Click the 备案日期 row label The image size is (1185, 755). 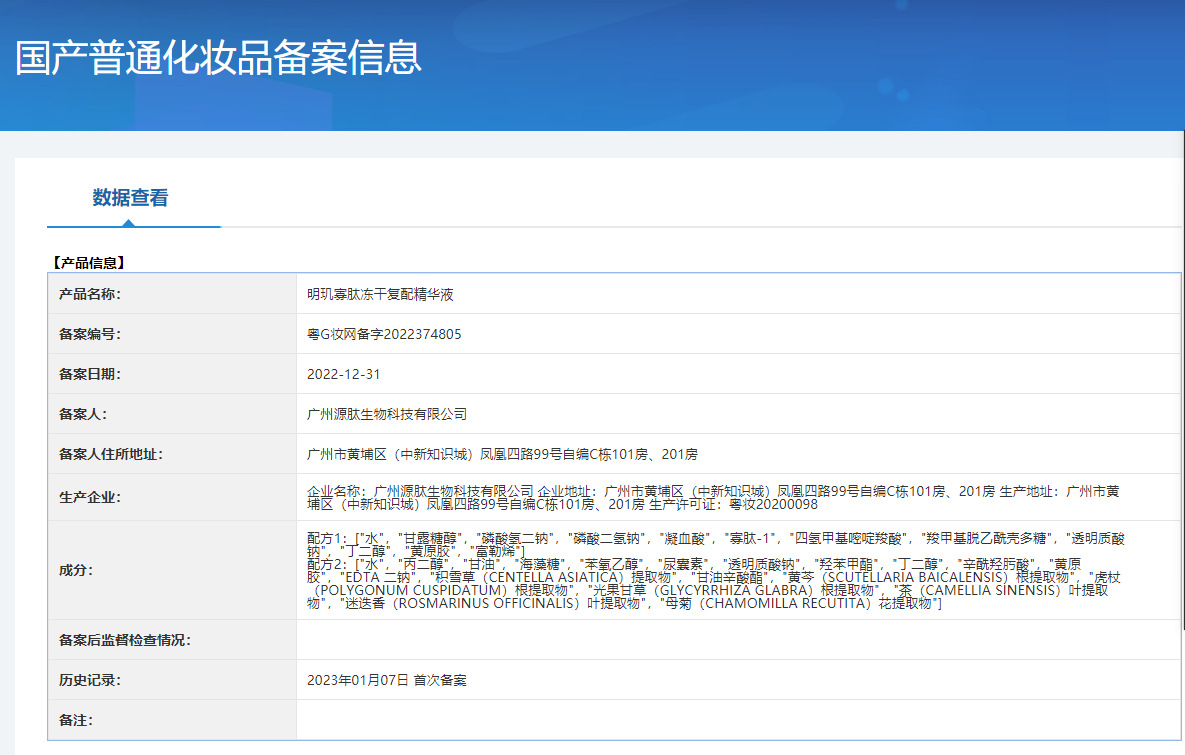(x=90, y=374)
